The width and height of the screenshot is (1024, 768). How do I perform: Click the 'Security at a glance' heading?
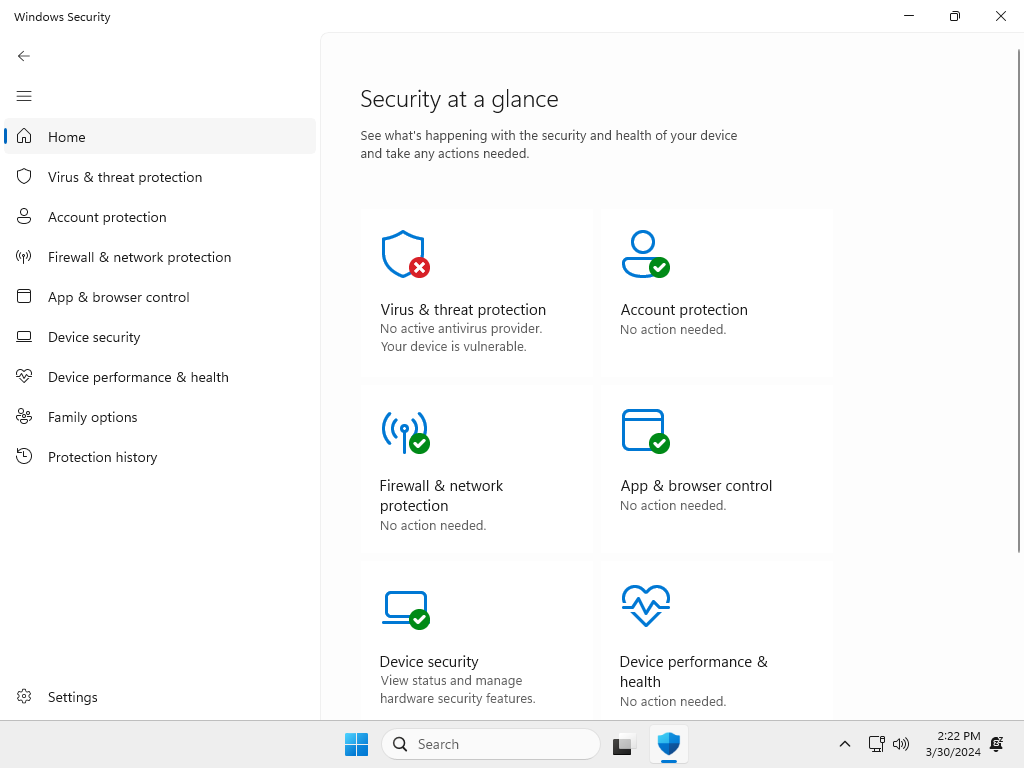tap(459, 99)
